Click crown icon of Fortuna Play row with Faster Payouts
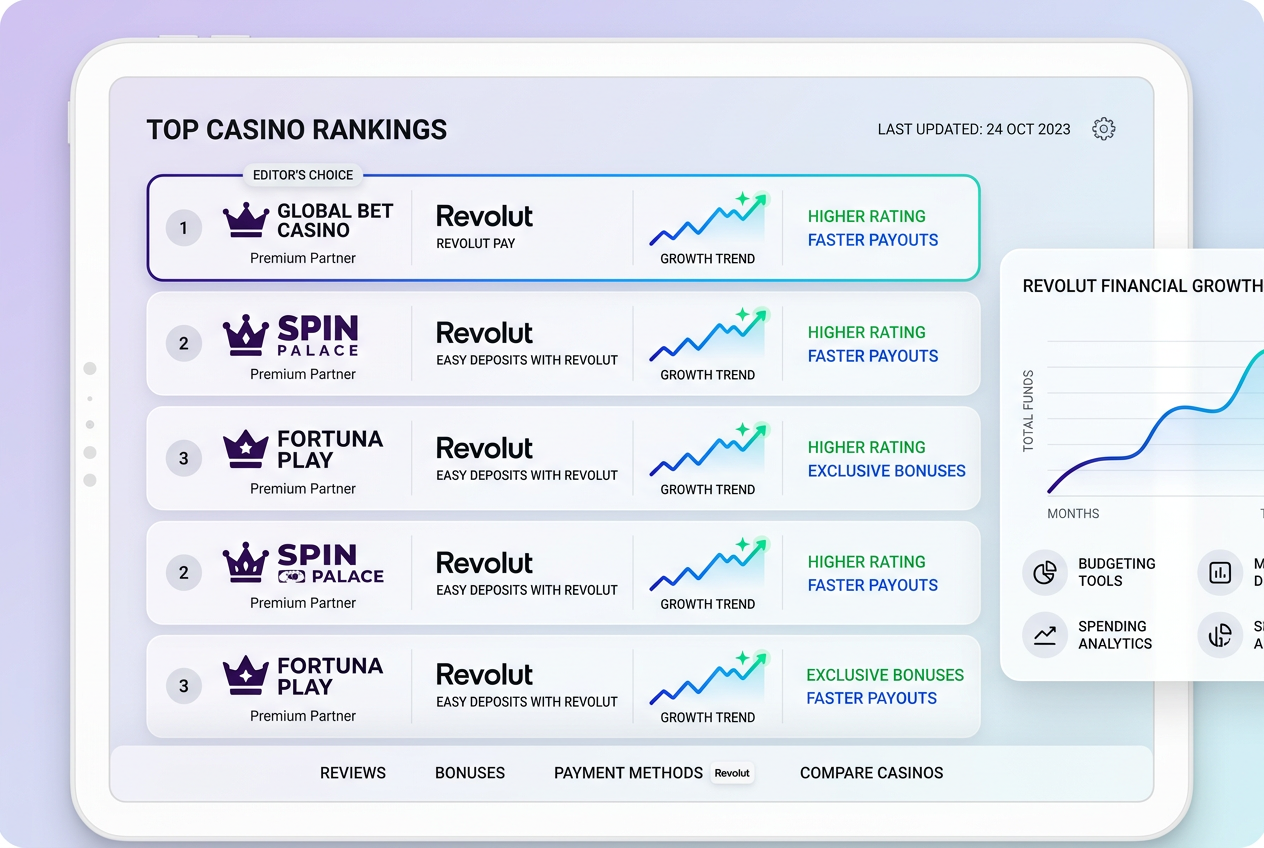The width and height of the screenshot is (1264, 848). pos(245,676)
